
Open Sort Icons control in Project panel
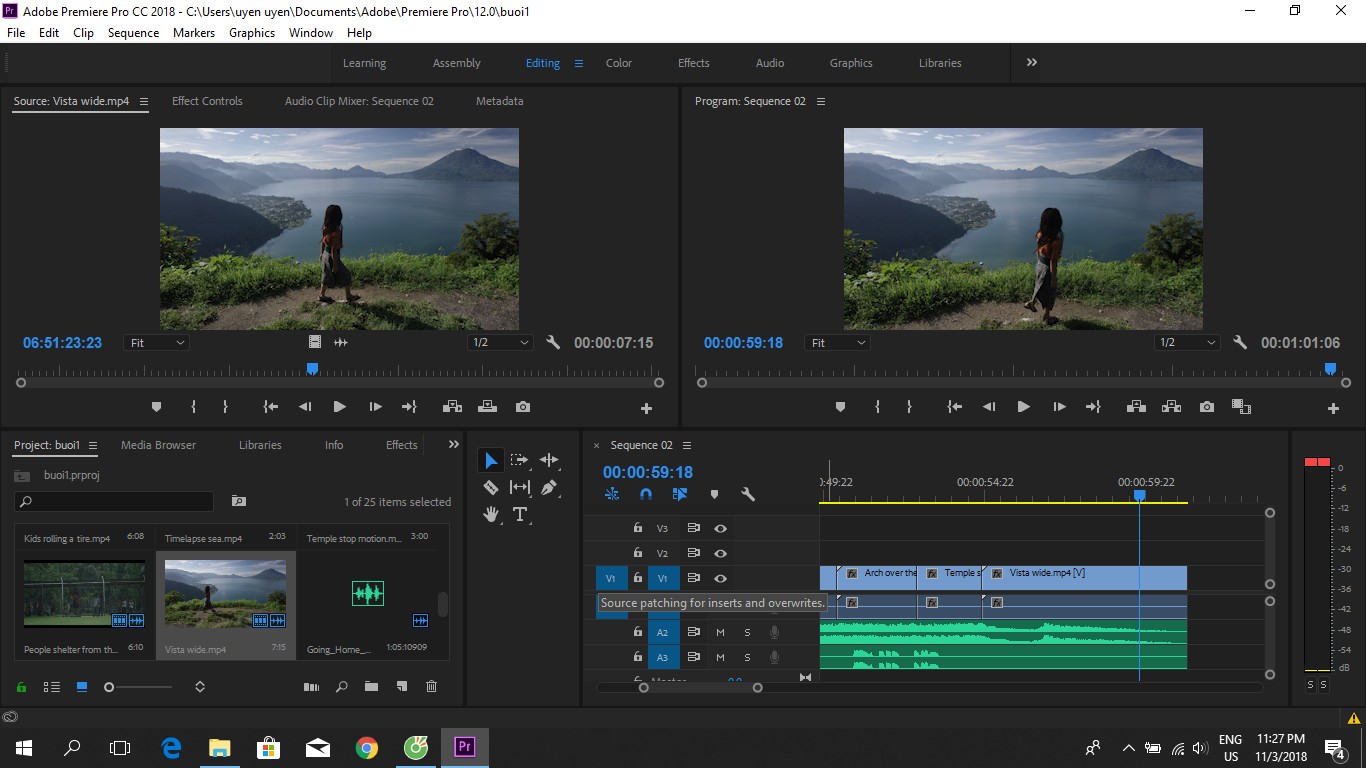200,687
